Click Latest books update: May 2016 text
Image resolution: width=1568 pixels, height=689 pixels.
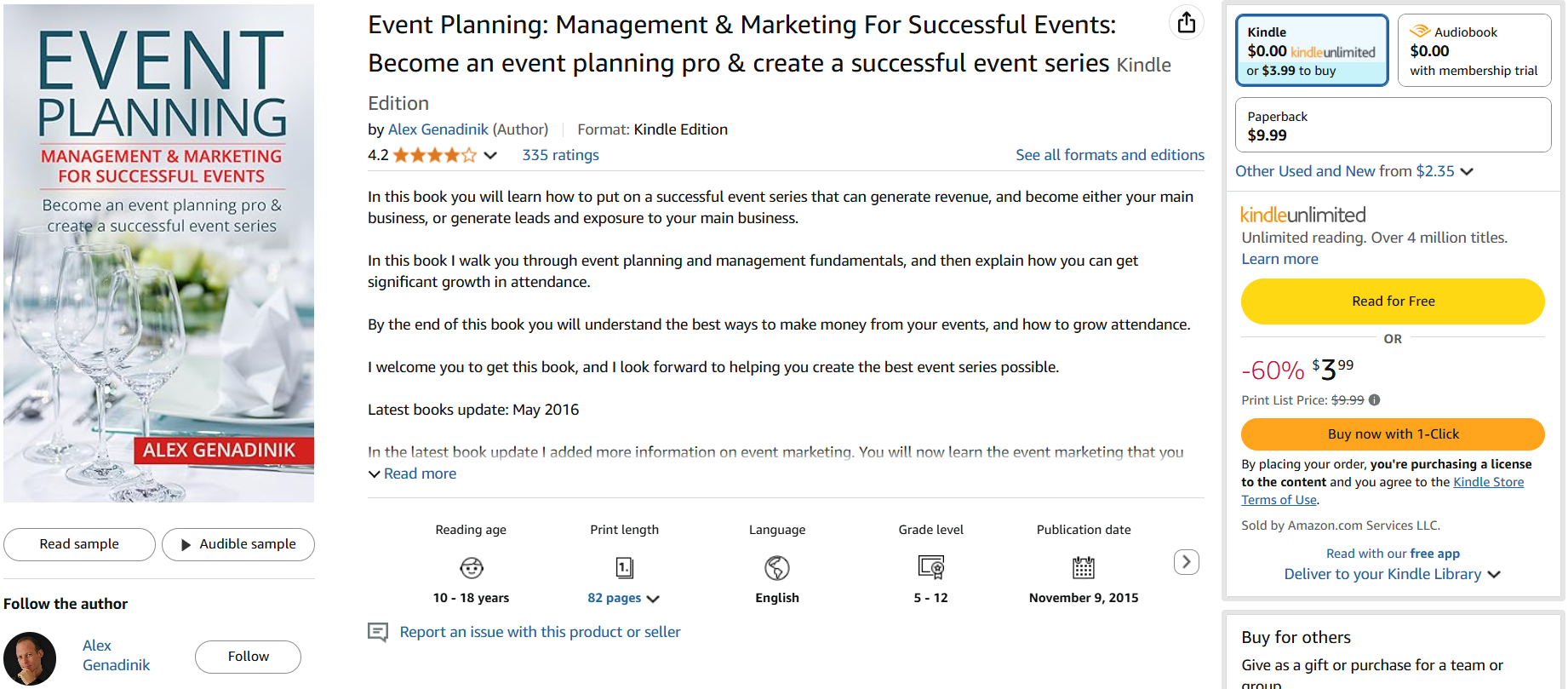(473, 410)
